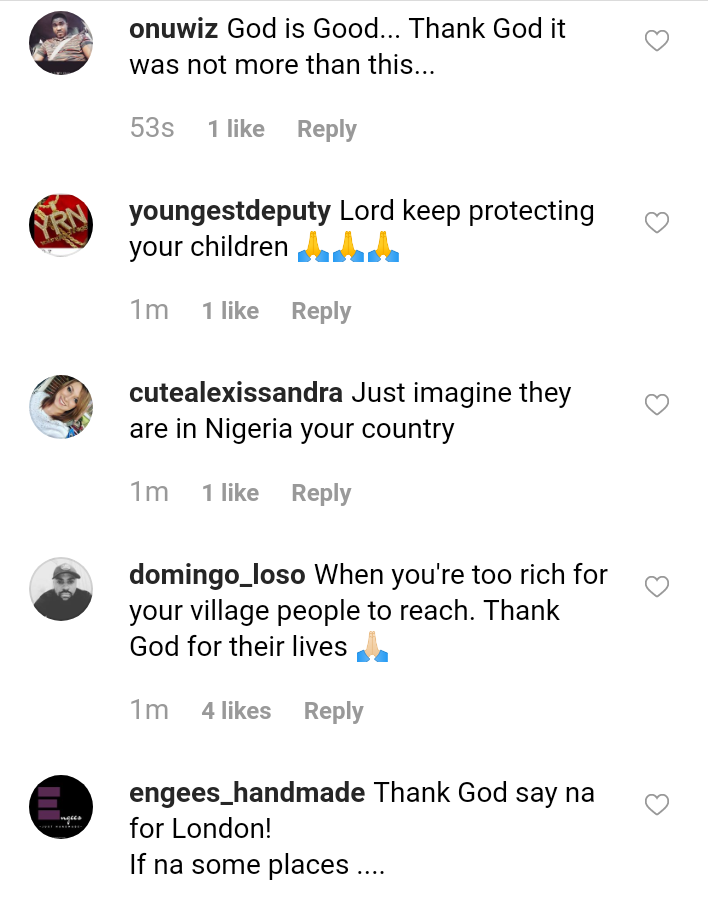Open the onuwiz username link
This screenshot has width=708, height=915.
pyautogui.click(x=174, y=29)
